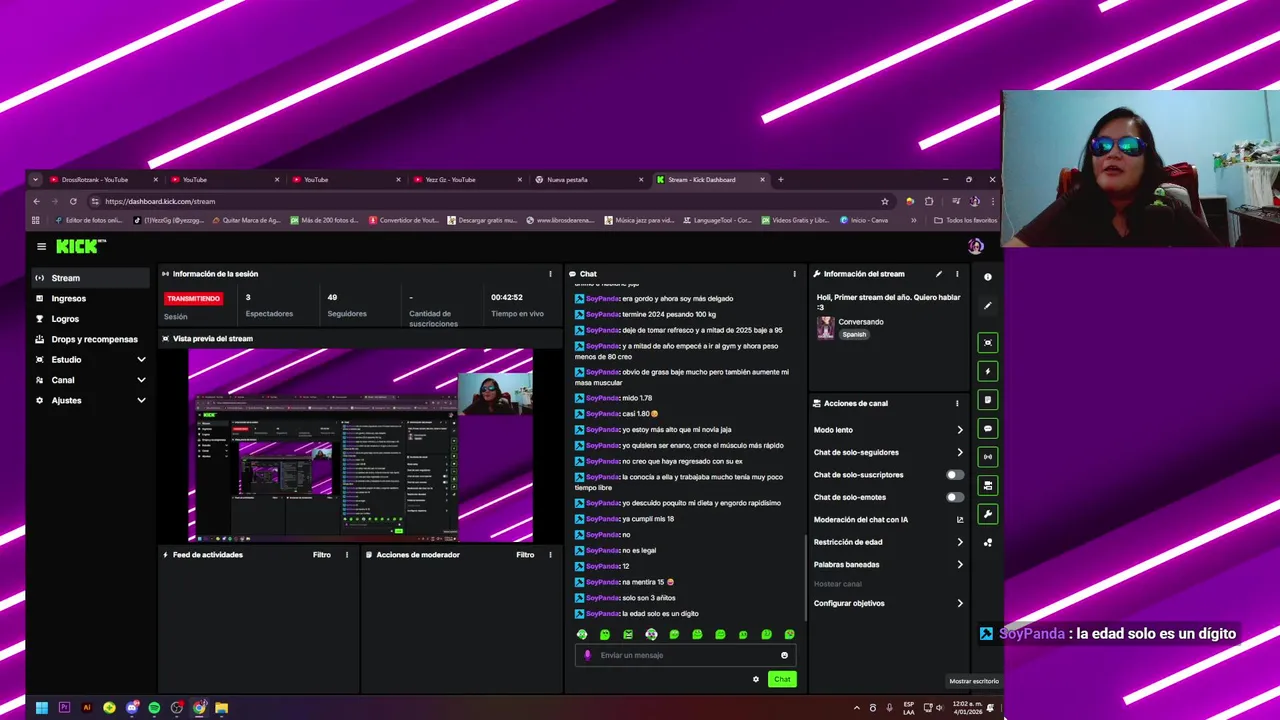The width and height of the screenshot is (1280, 720).
Task: Open Ingresos in the Kick sidebar
Action: pos(91,298)
